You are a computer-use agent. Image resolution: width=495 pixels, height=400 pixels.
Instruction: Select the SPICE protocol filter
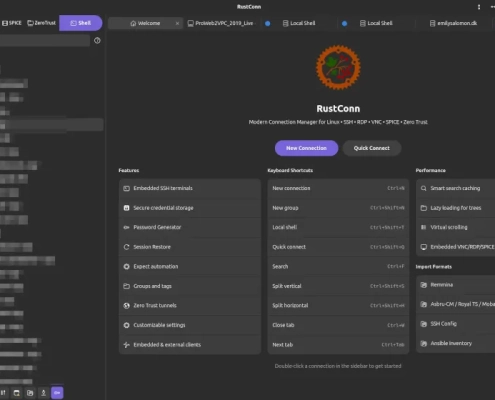[12, 23]
